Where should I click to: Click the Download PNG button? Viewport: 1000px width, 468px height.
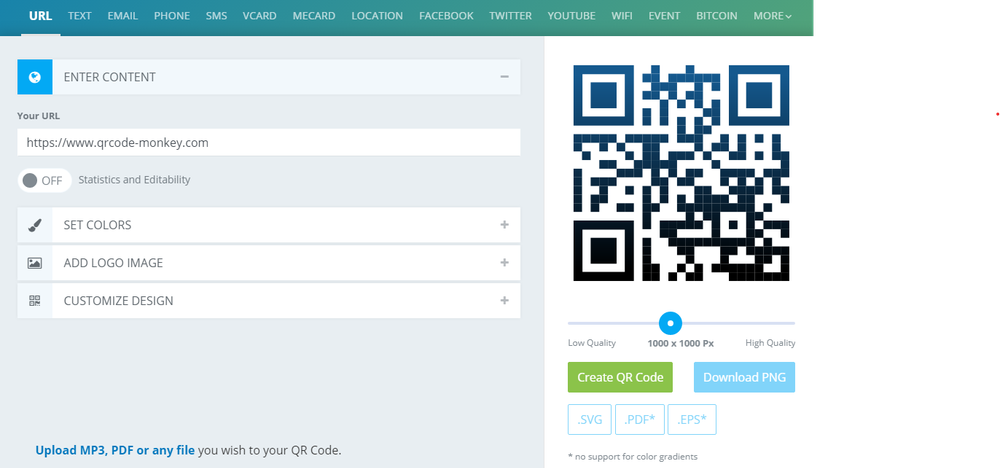coord(744,377)
